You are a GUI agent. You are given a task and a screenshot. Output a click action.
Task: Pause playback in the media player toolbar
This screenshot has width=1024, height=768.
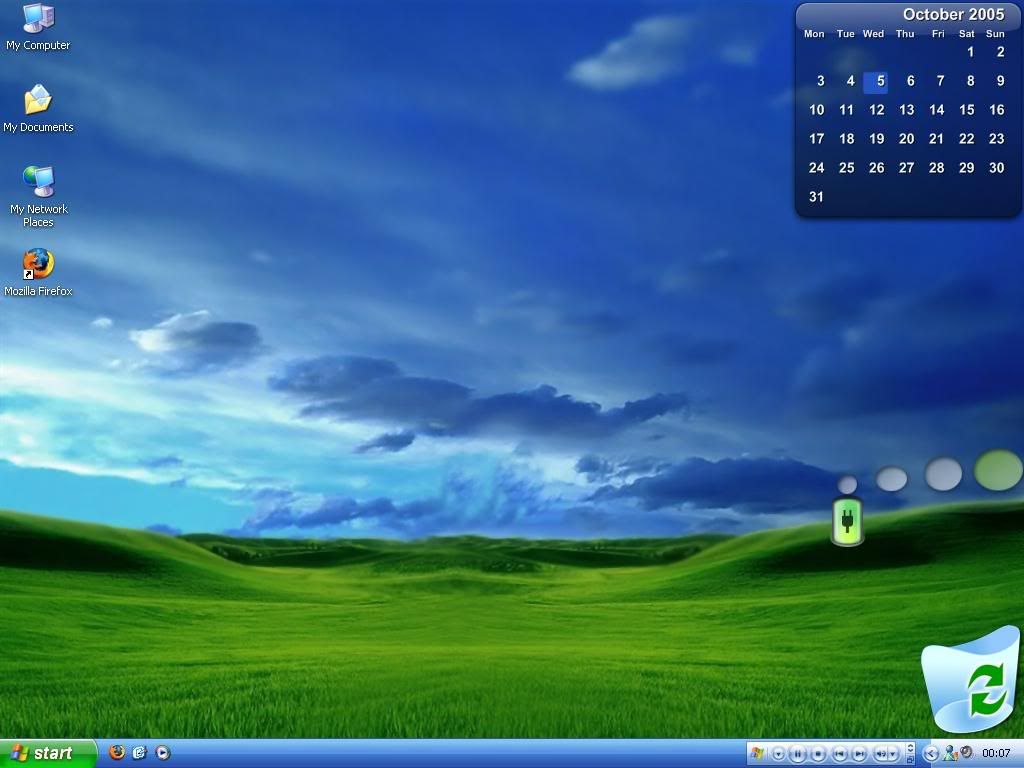[x=798, y=753]
